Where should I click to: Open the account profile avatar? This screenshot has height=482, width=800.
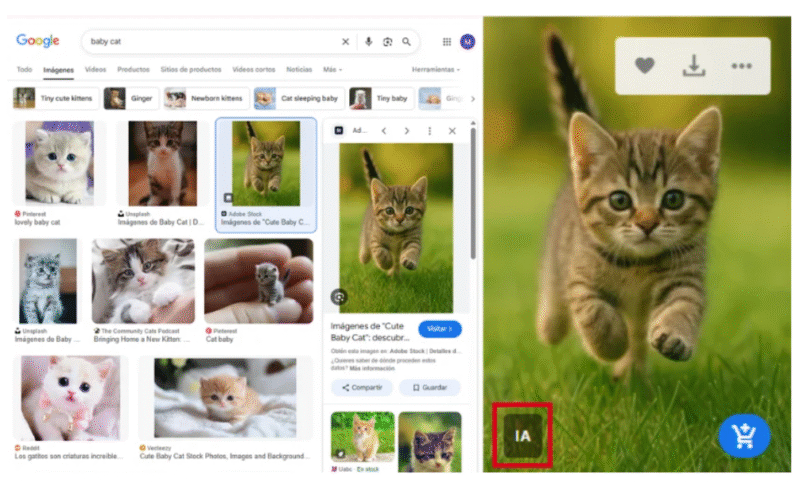coord(467,42)
